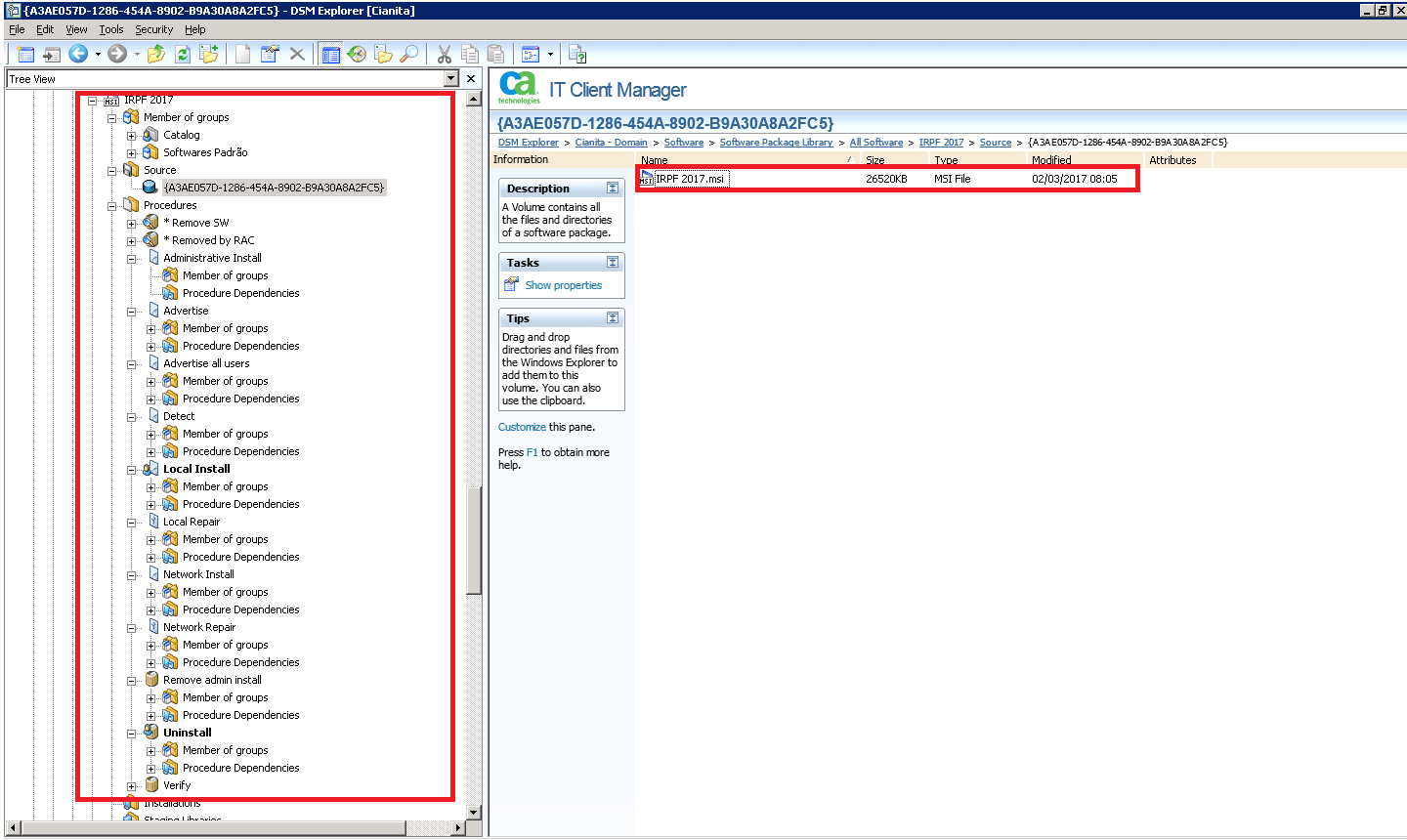Click the import arrow toolbar icon
This screenshot has width=1407, height=840.
coord(52,54)
